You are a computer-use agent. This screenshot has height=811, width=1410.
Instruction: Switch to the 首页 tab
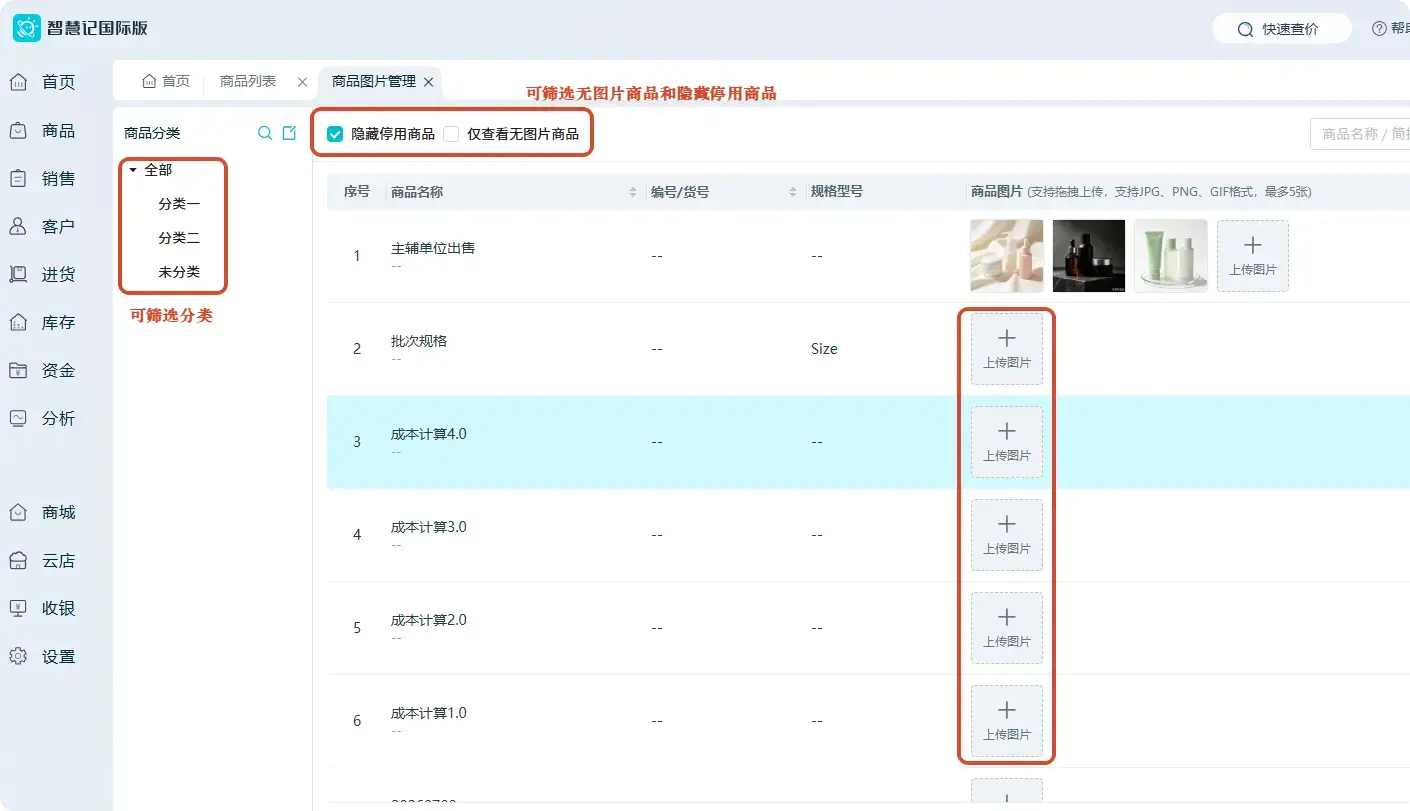point(166,82)
